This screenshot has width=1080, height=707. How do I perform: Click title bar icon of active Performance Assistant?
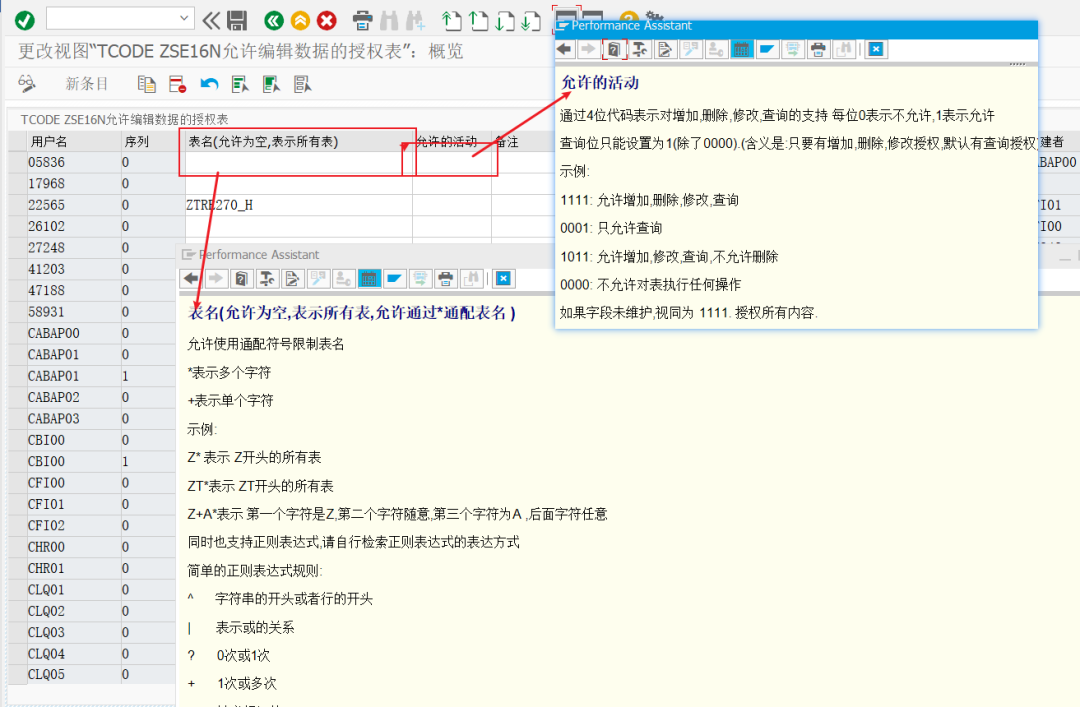click(563, 26)
